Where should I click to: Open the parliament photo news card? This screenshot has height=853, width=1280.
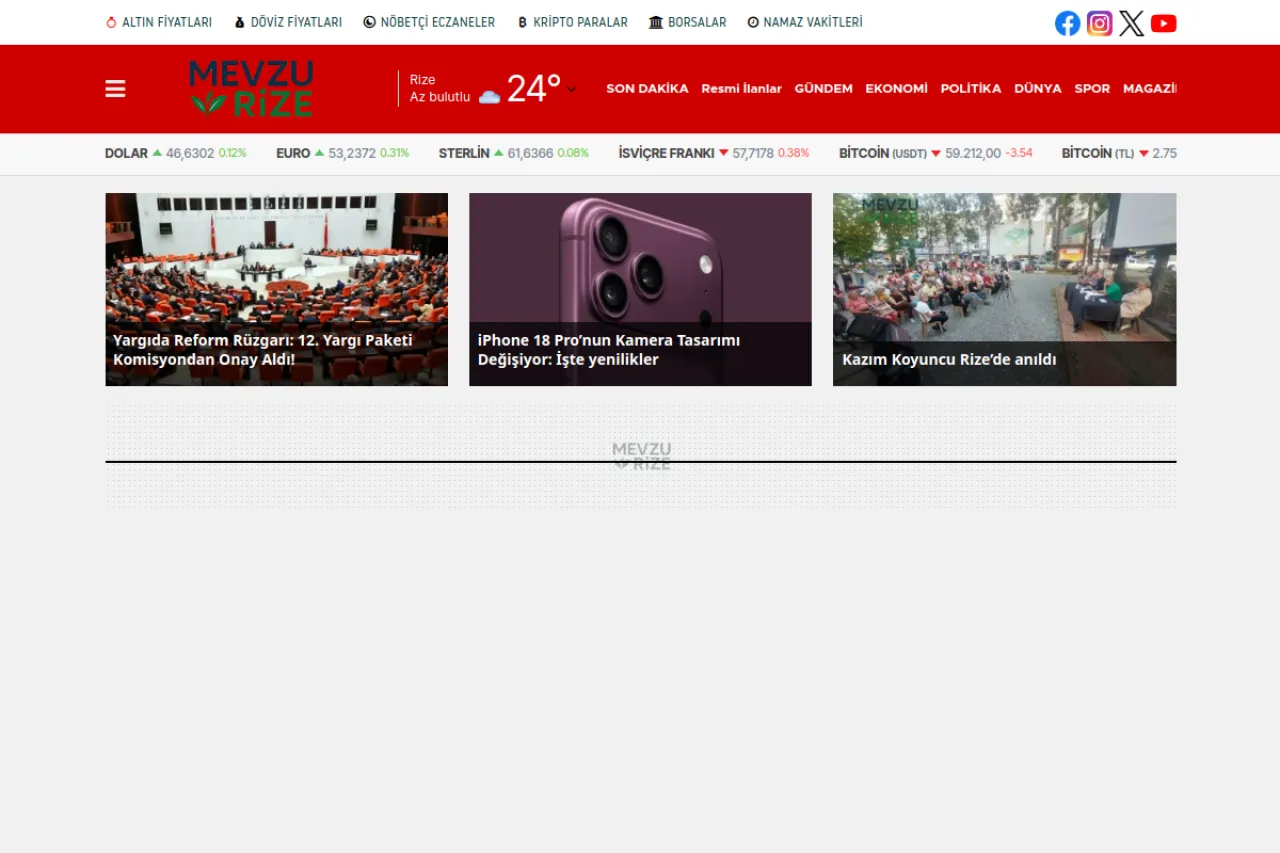(x=277, y=289)
